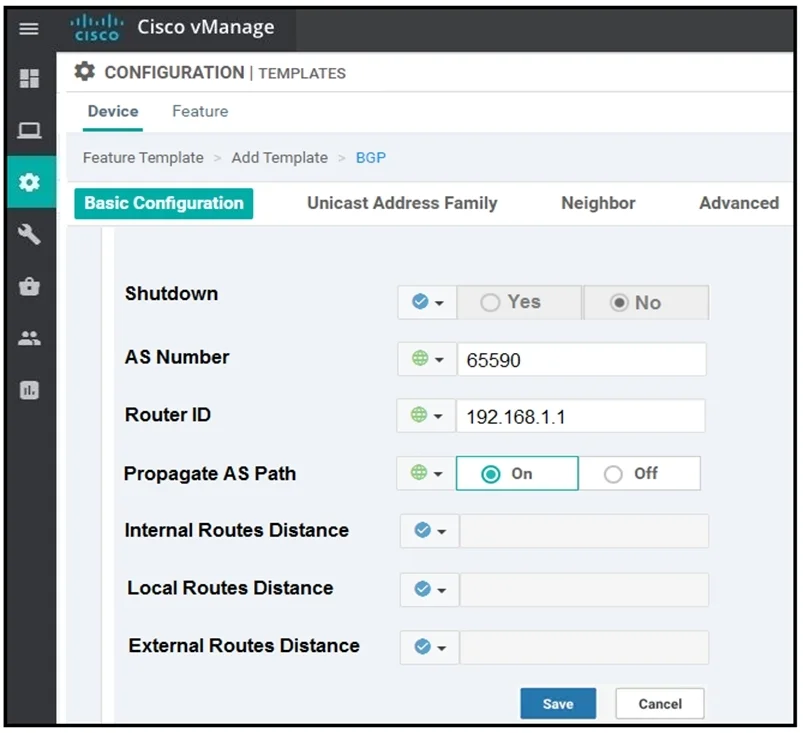The width and height of the screenshot is (803, 733).
Task: Open the Administration people icon in sidebar
Action: coord(29,338)
